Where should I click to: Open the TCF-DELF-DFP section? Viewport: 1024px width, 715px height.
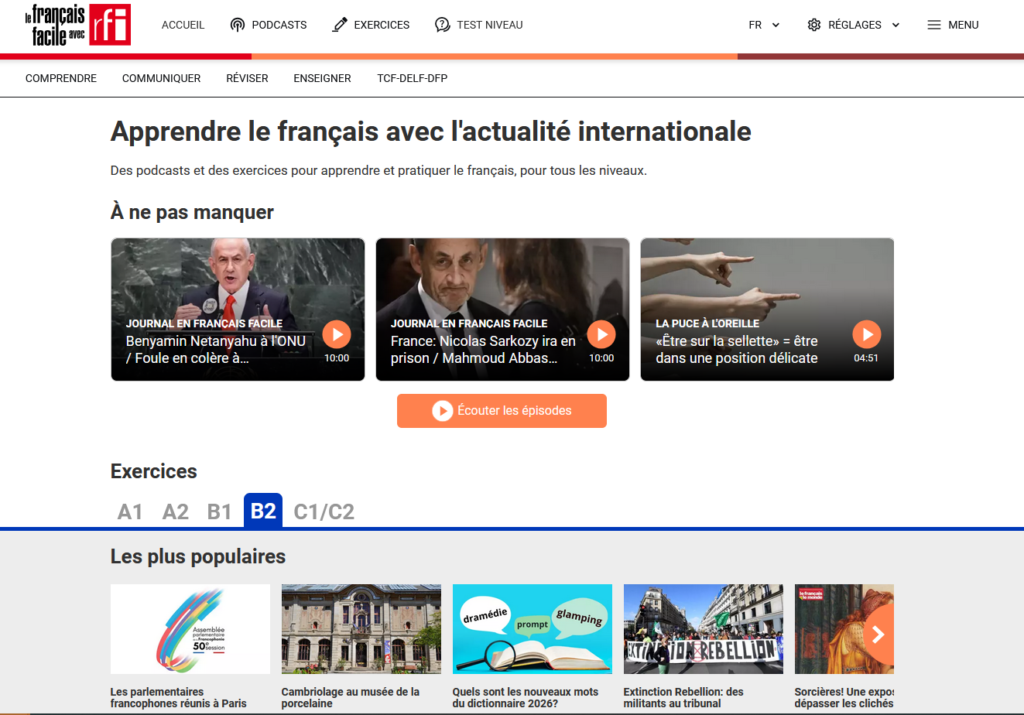tap(412, 78)
